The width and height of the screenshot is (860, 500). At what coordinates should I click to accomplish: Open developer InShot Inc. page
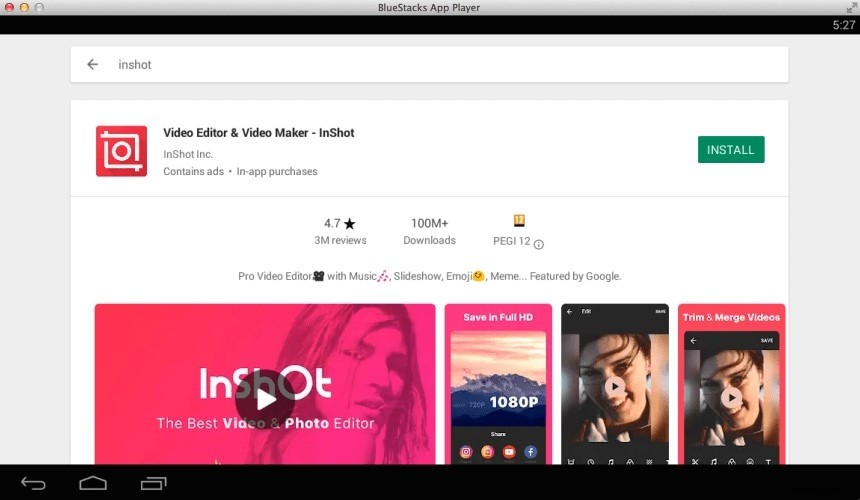188,154
